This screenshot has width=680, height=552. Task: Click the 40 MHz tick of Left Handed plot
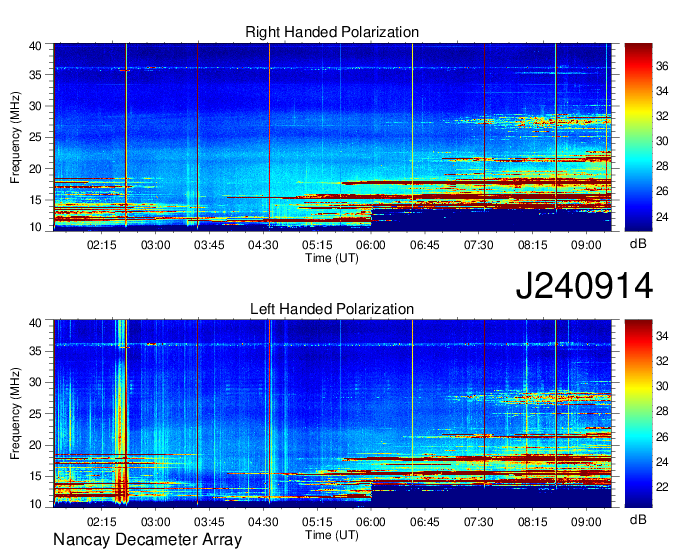click(x=36, y=323)
